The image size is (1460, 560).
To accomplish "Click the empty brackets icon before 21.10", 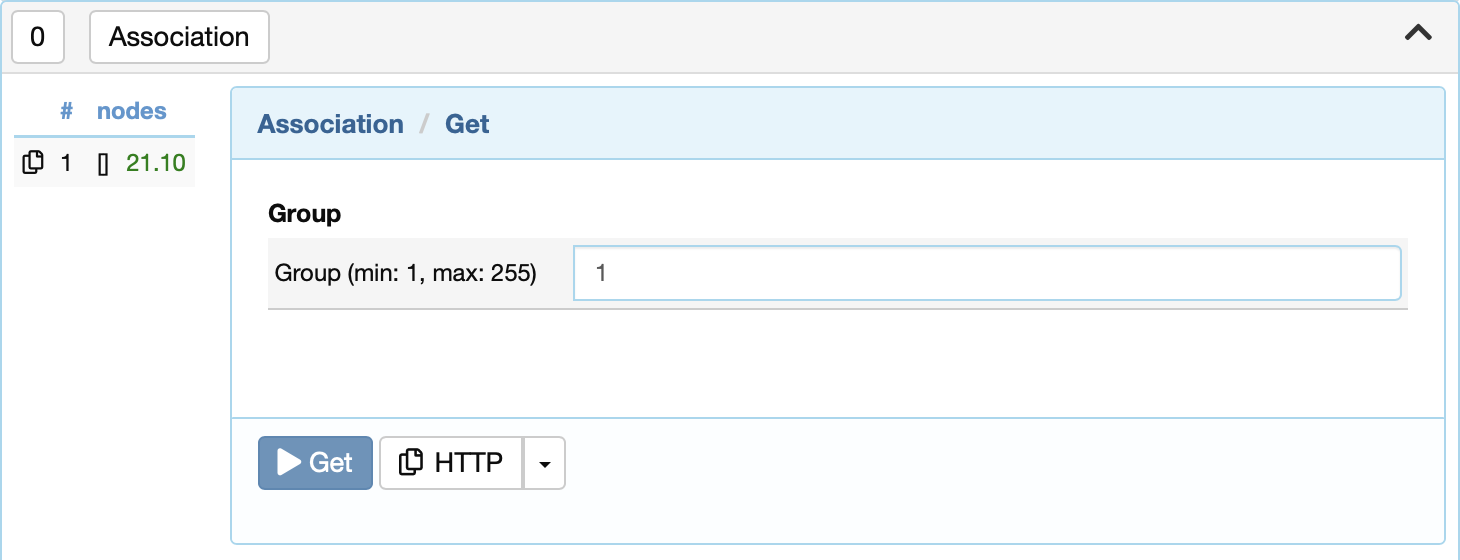I will (x=103, y=164).
